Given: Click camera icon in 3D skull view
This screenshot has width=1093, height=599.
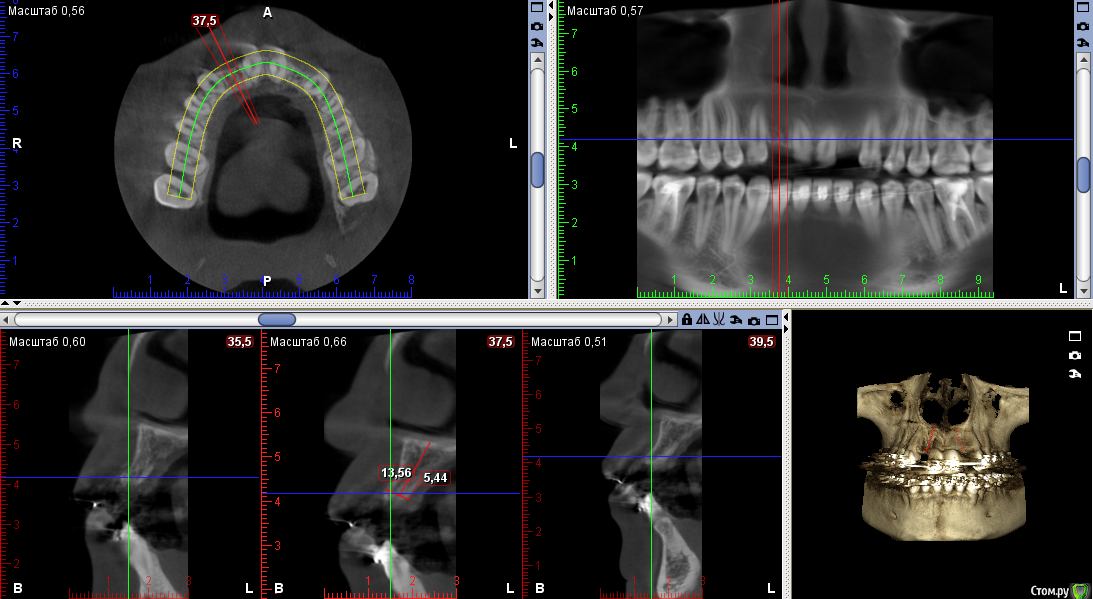Looking at the screenshot, I should tap(1075, 355).
